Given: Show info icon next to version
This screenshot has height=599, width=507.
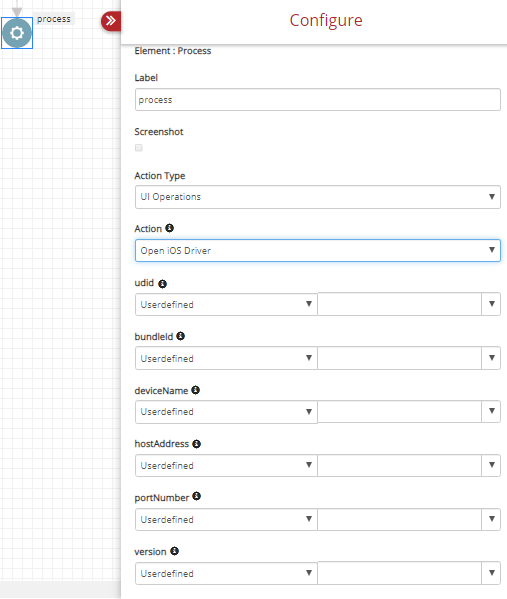Looking at the screenshot, I should [174, 551].
